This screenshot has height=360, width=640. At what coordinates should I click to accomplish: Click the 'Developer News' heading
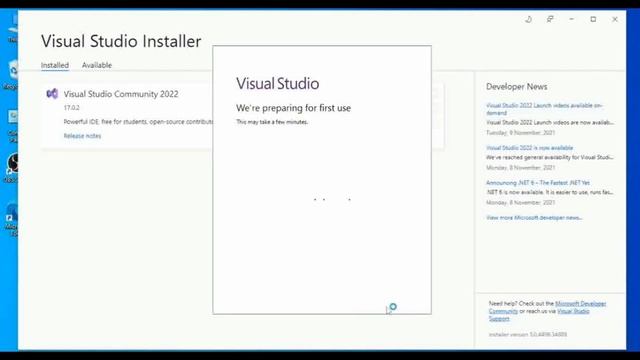pyautogui.click(x=516, y=87)
